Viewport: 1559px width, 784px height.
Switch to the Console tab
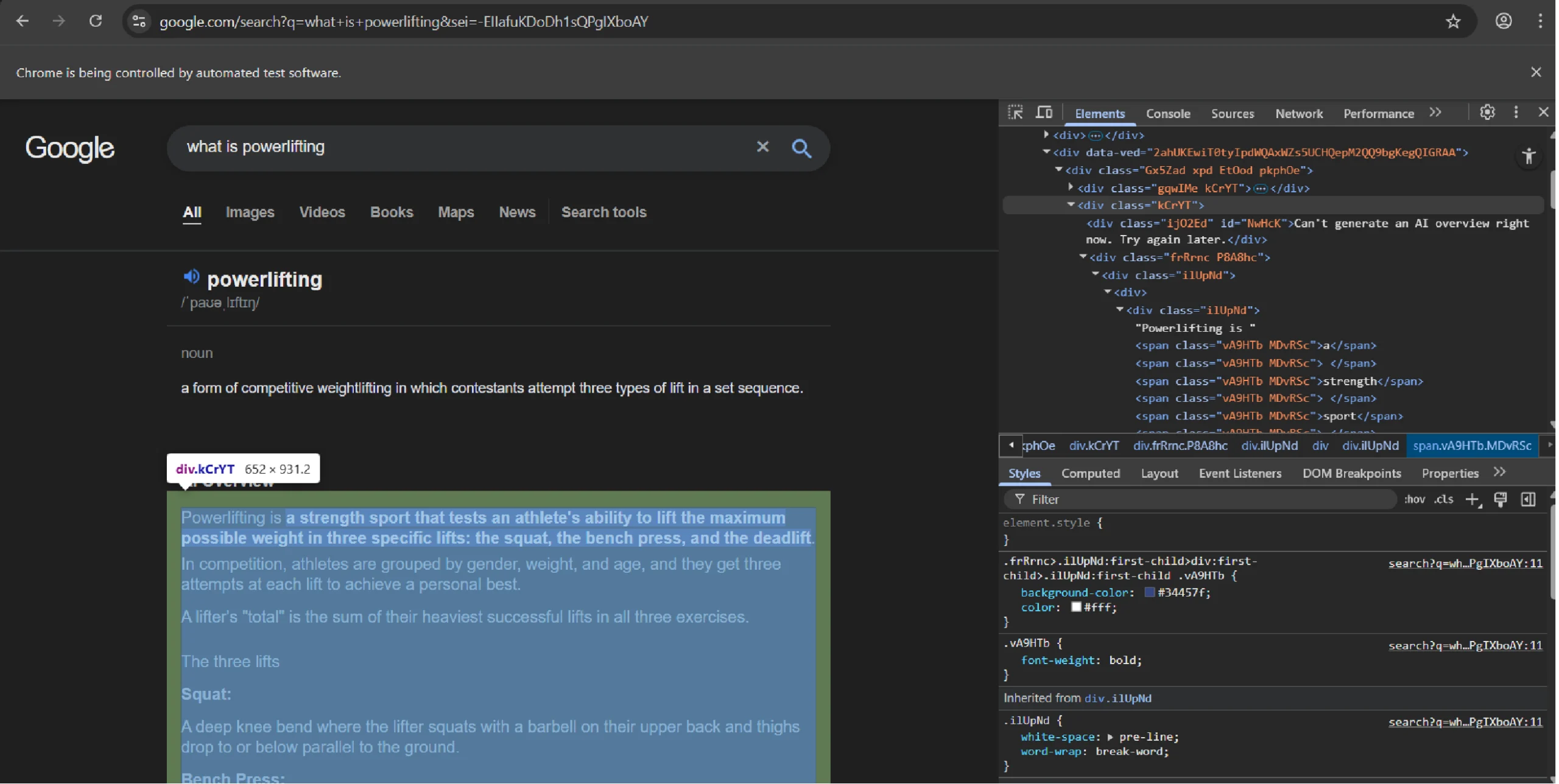coord(1168,114)
